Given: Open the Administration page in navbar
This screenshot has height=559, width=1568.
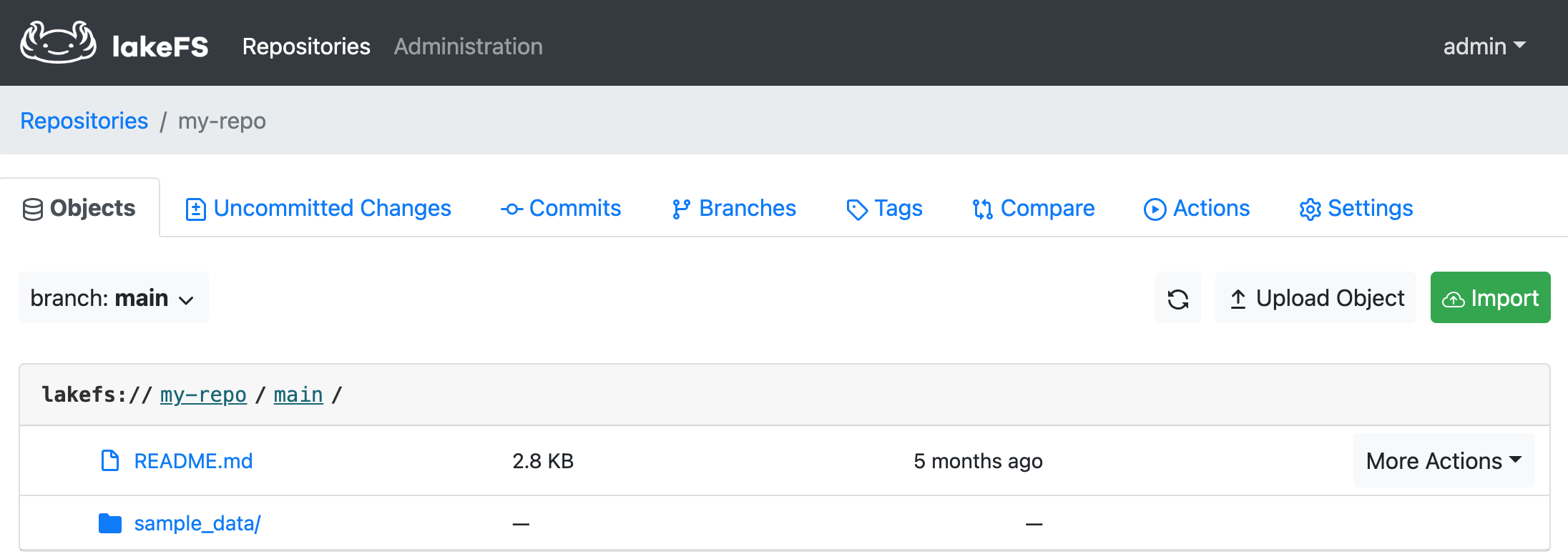Looking at the screenshot, I should click(468, 46).
